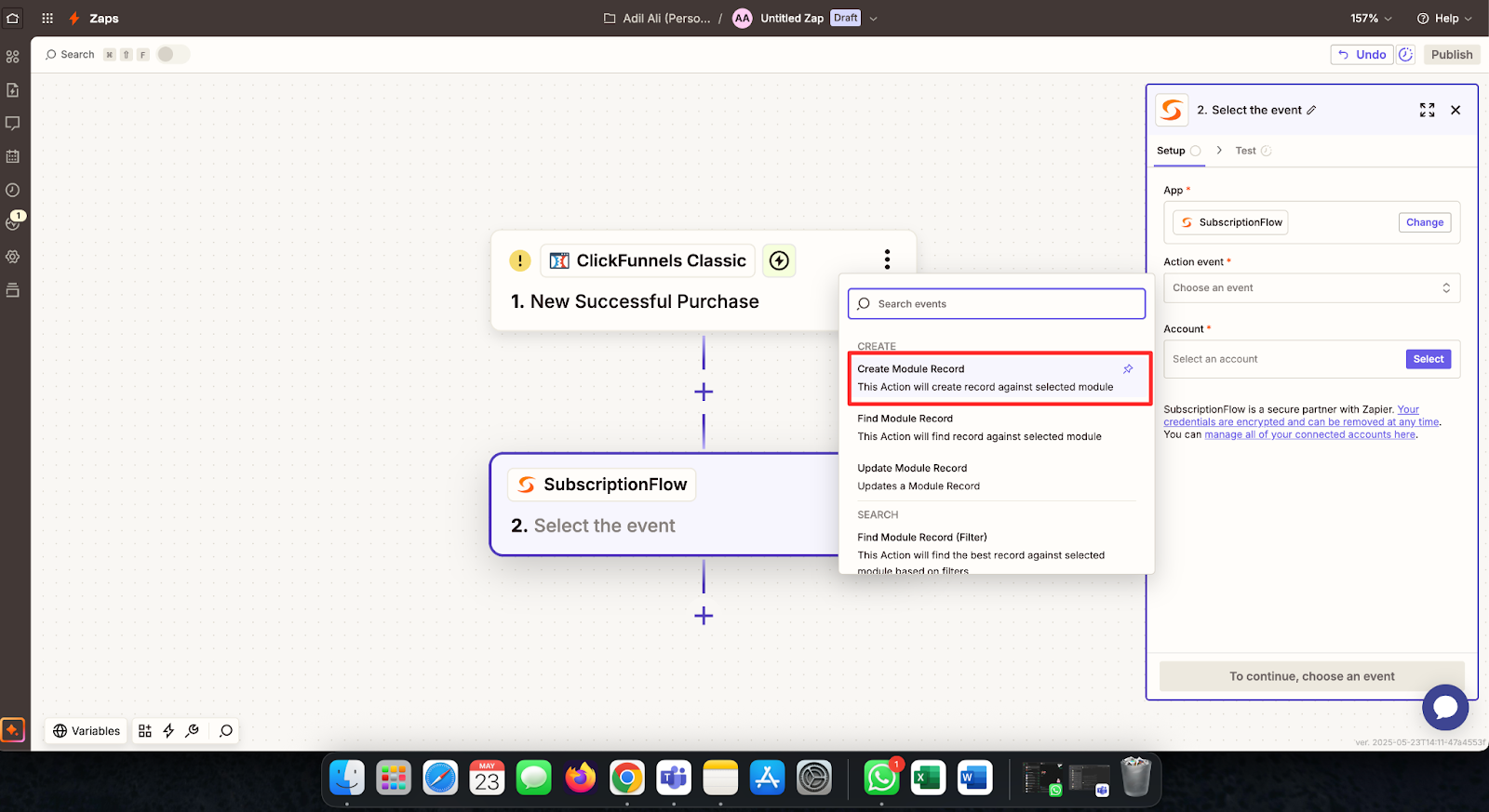Open 'manage all of your connected accounts here' link
This screenshot has height=812, width=1489.
[1309, 434]
